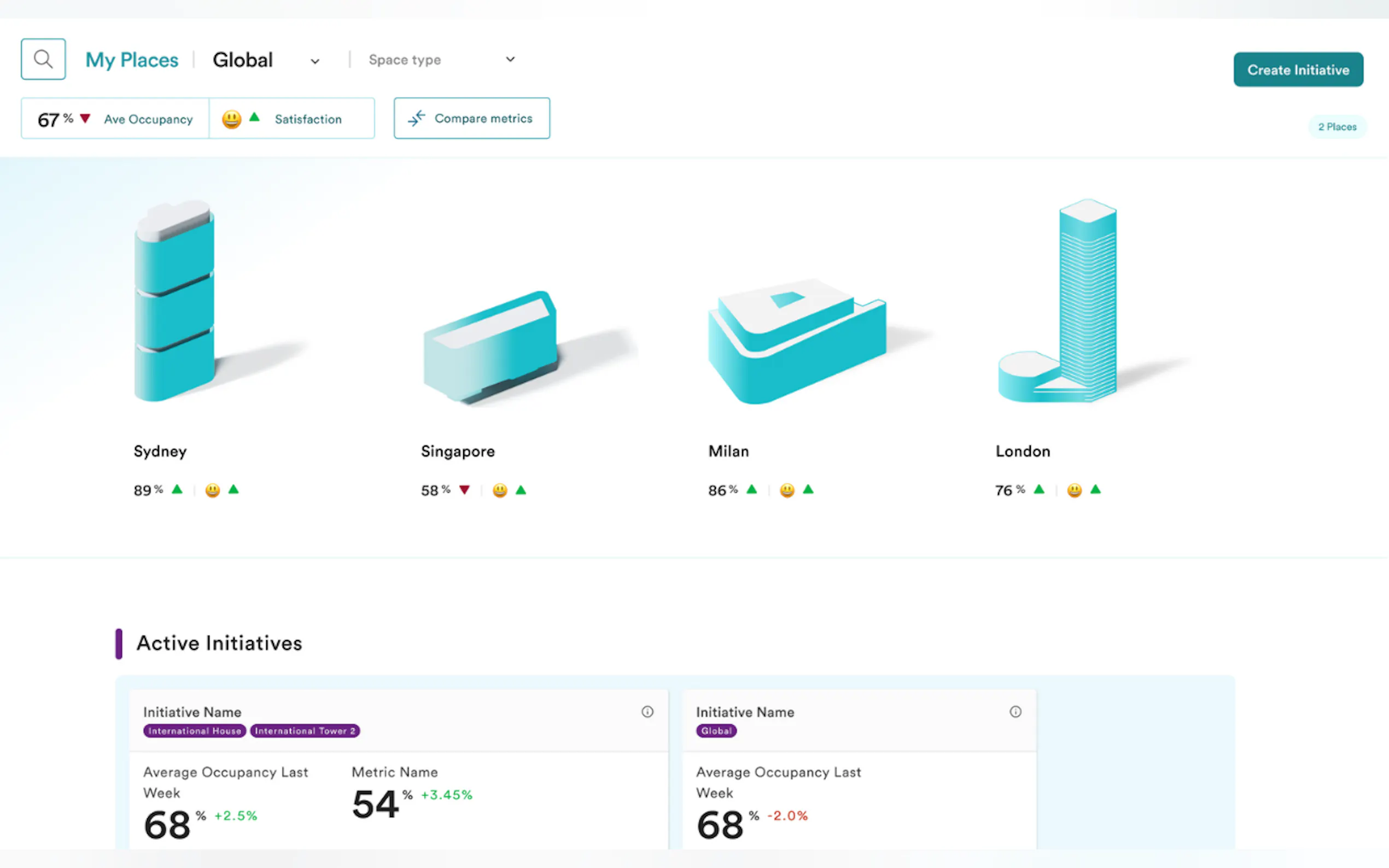Click the compare metrics arrows icon
Screen dimensions: 1389x868
point(416,118)
